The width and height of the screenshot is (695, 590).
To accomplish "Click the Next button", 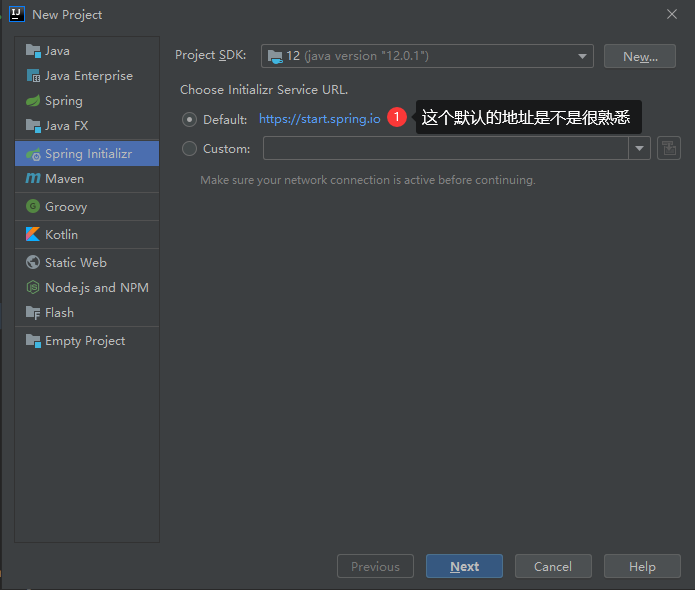I will click(465, 566).
